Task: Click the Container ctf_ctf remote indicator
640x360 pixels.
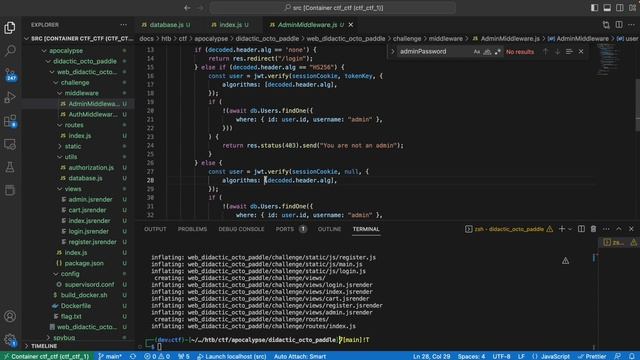Action: (x=47, y=356)
